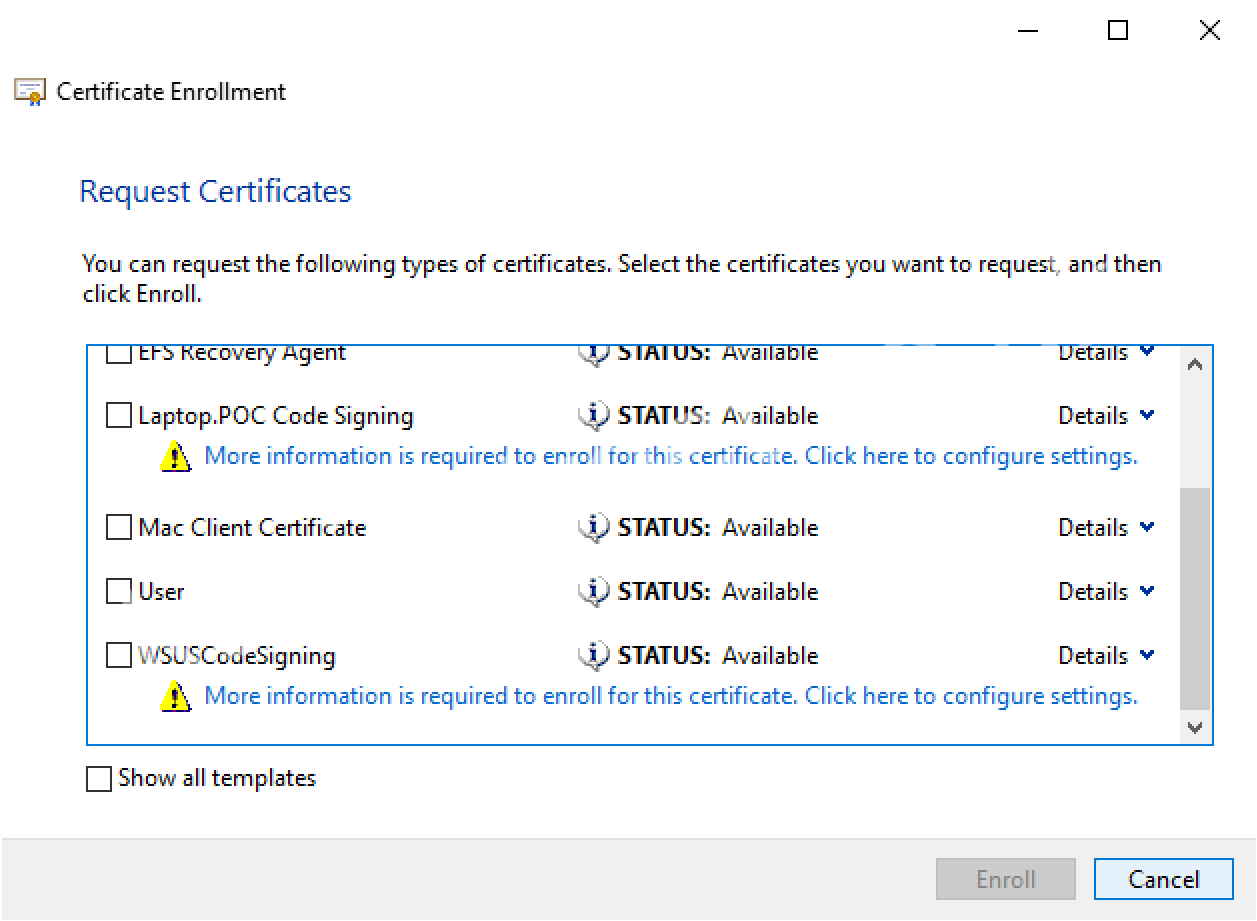Show Details for the User certificate
Viewport: 1257px width, 921px height.
tap(1106, 591)
